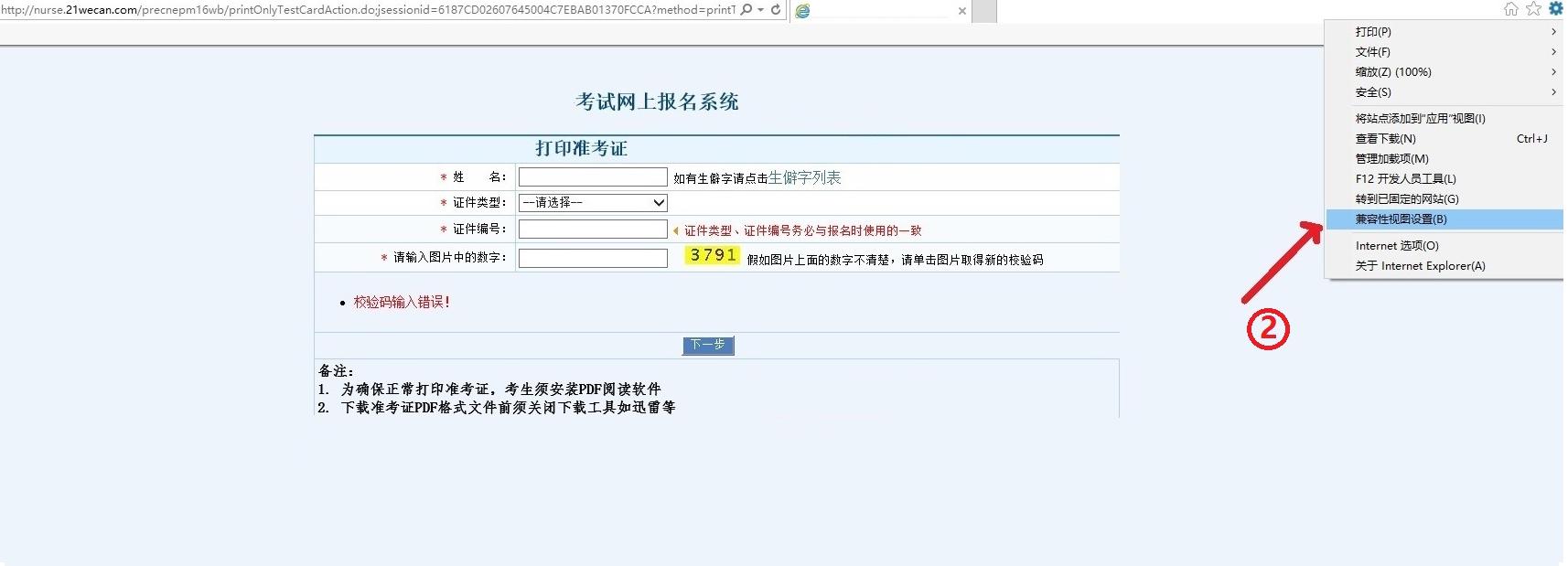Expand the 证件类型 dropdown
Image resolution: width=1568 pixels, height=566 pixels.
click(x=593, y=203)
